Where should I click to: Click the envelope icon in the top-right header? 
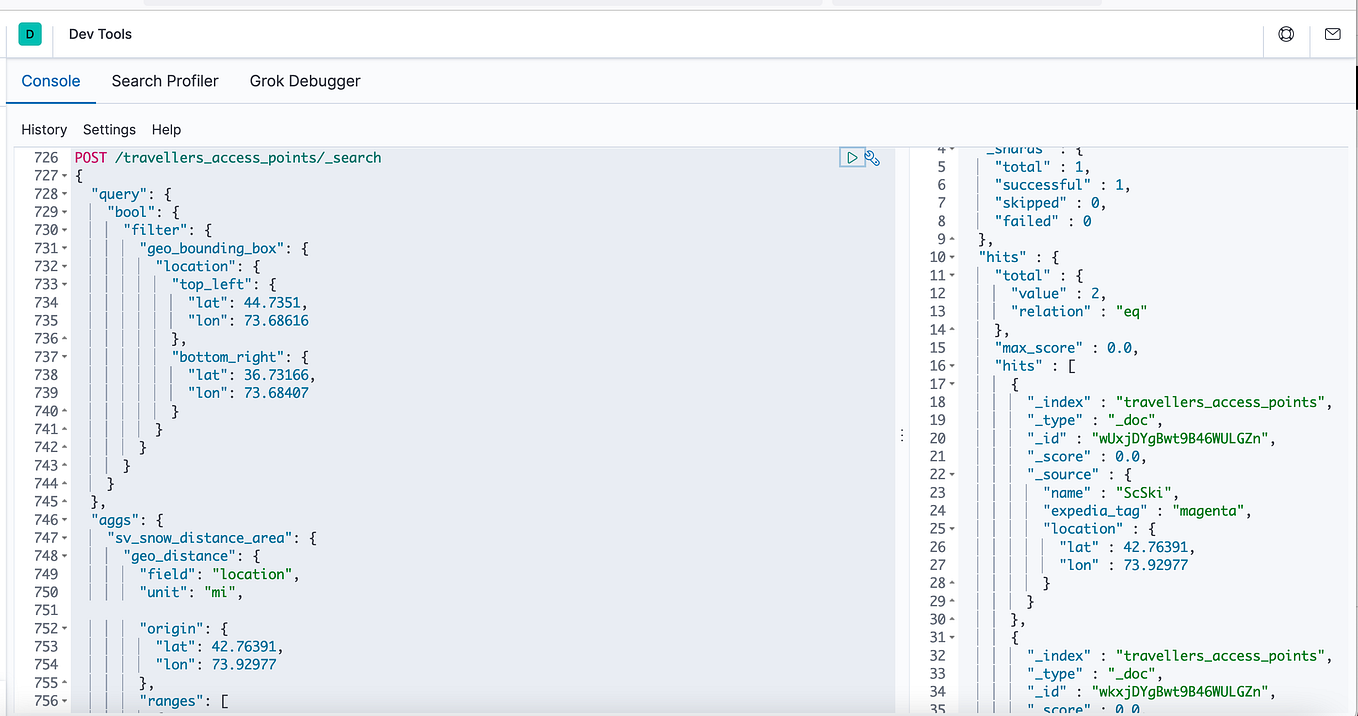1332,33
